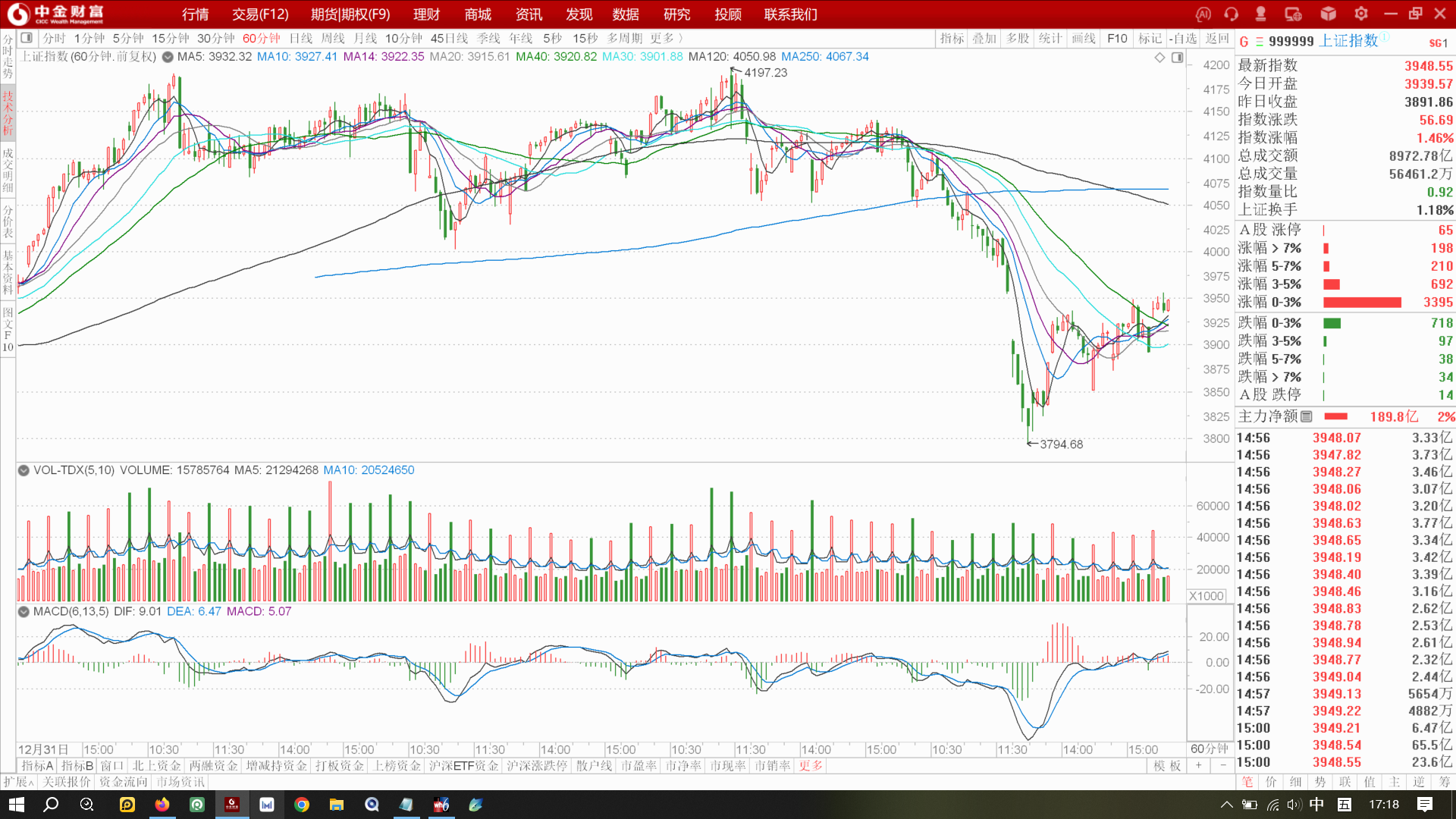The width and height of the screenshot is (1456, 819).
Task: Open Firefox from the Windows taskbar
Action: coord(162,805)
